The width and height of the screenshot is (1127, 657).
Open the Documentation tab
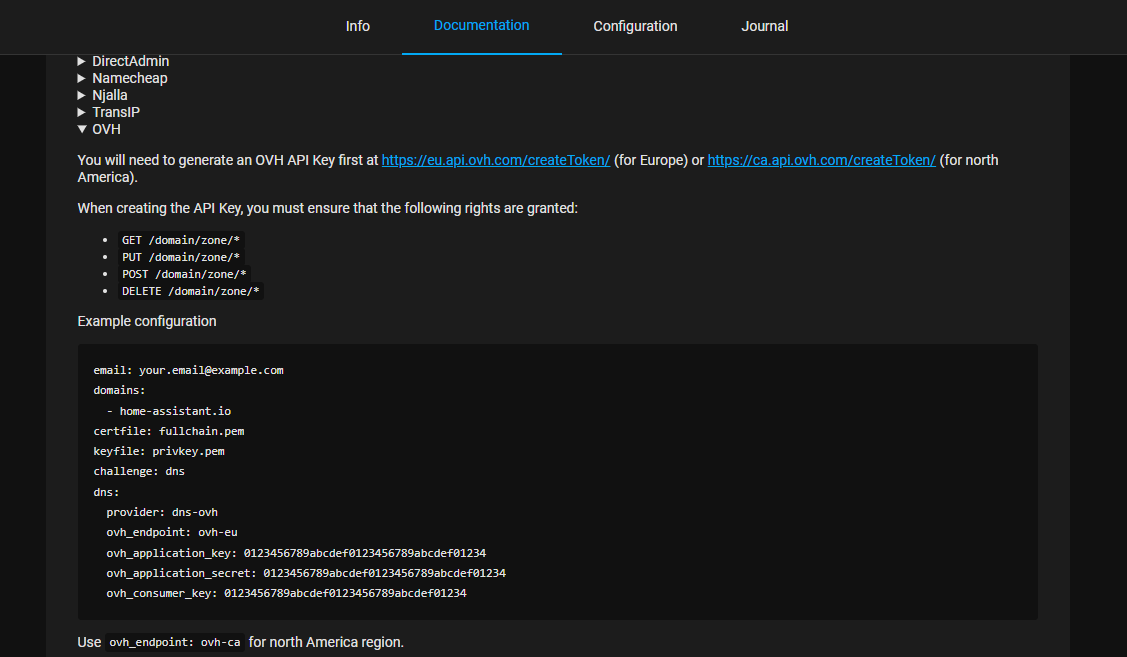pos(482,26)
